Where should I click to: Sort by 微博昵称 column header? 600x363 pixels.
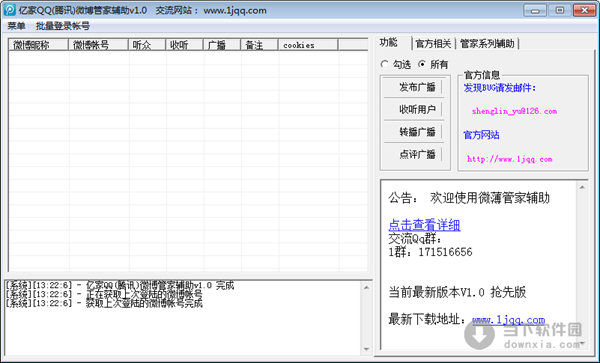[x=38, y=45]
